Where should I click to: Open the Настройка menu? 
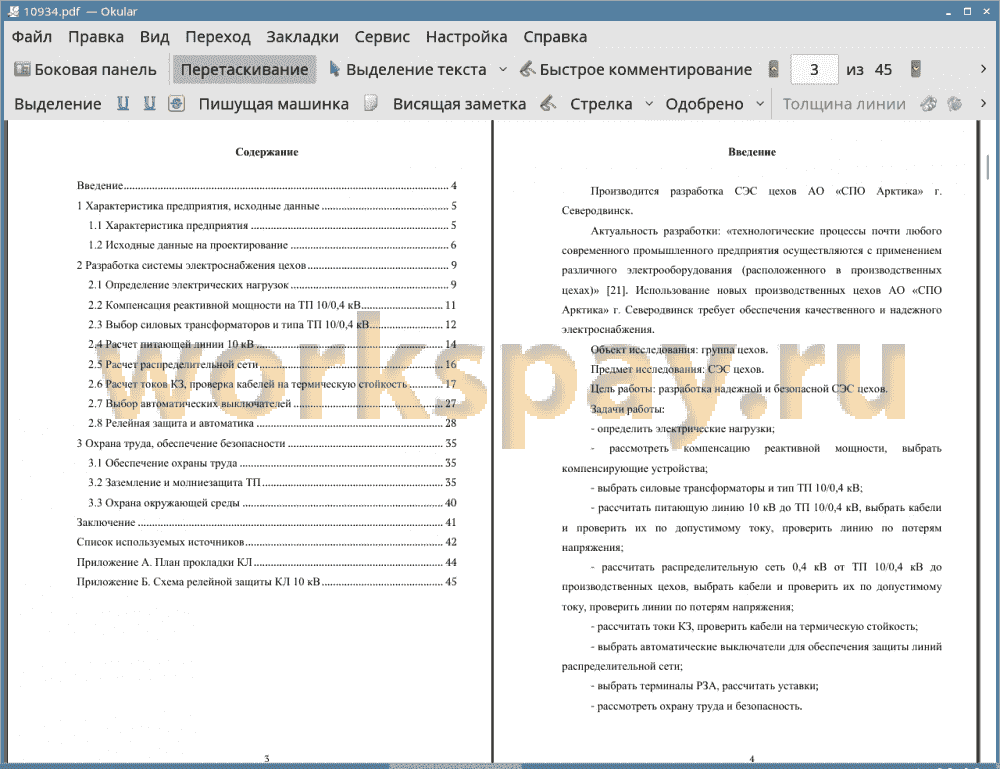[466, 37]
